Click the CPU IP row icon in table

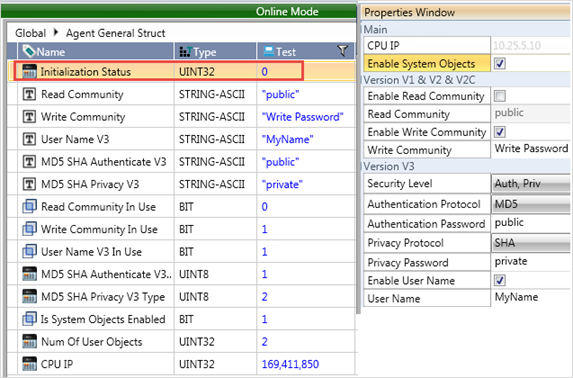[x=29, y=364]
